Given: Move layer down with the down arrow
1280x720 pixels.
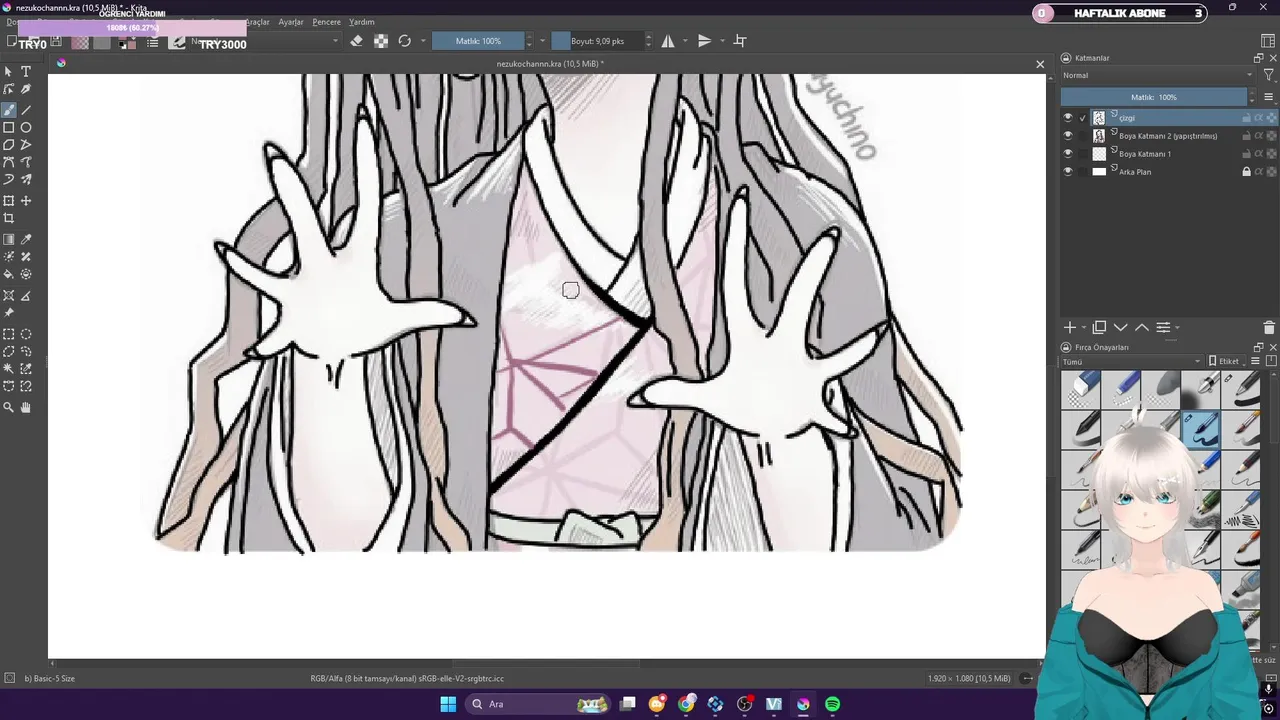Looking at the screenshot, I should coord(1120,328).
